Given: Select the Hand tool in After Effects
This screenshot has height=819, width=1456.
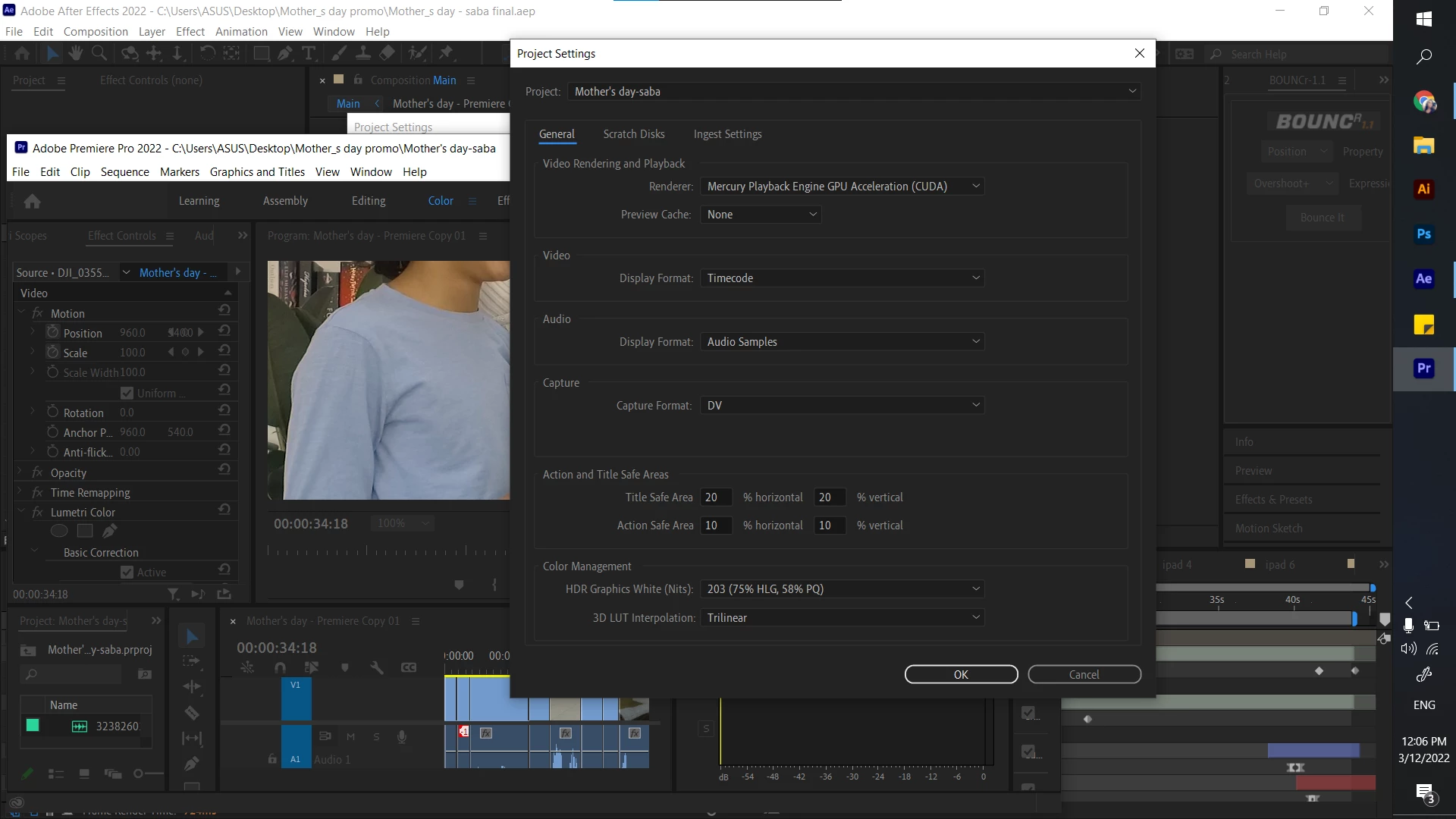Looking at the screenshot, I should click(x=75, y=53).
